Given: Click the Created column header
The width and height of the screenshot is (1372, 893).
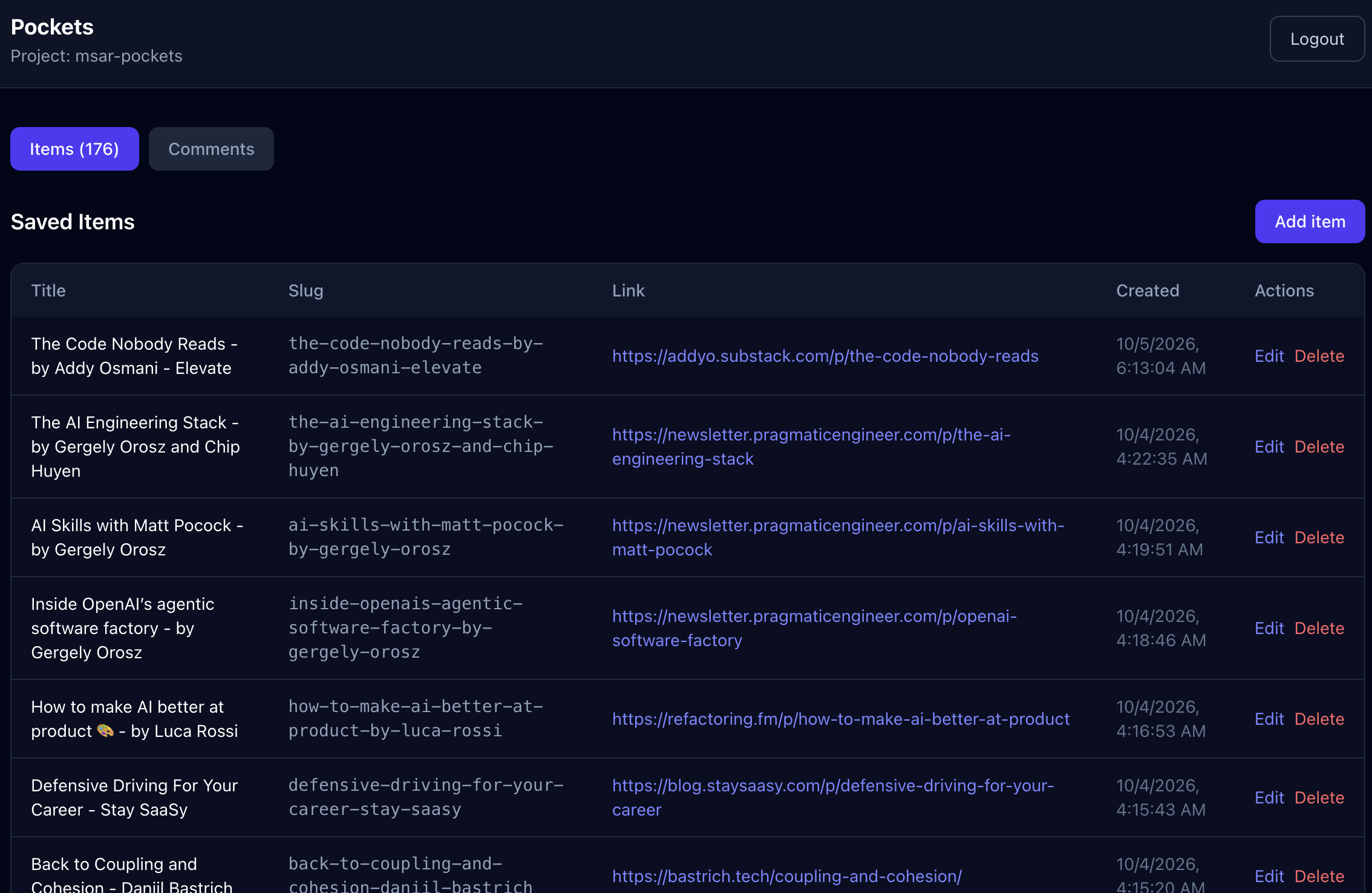Looking at the screenshot, I should point(1148,290).
